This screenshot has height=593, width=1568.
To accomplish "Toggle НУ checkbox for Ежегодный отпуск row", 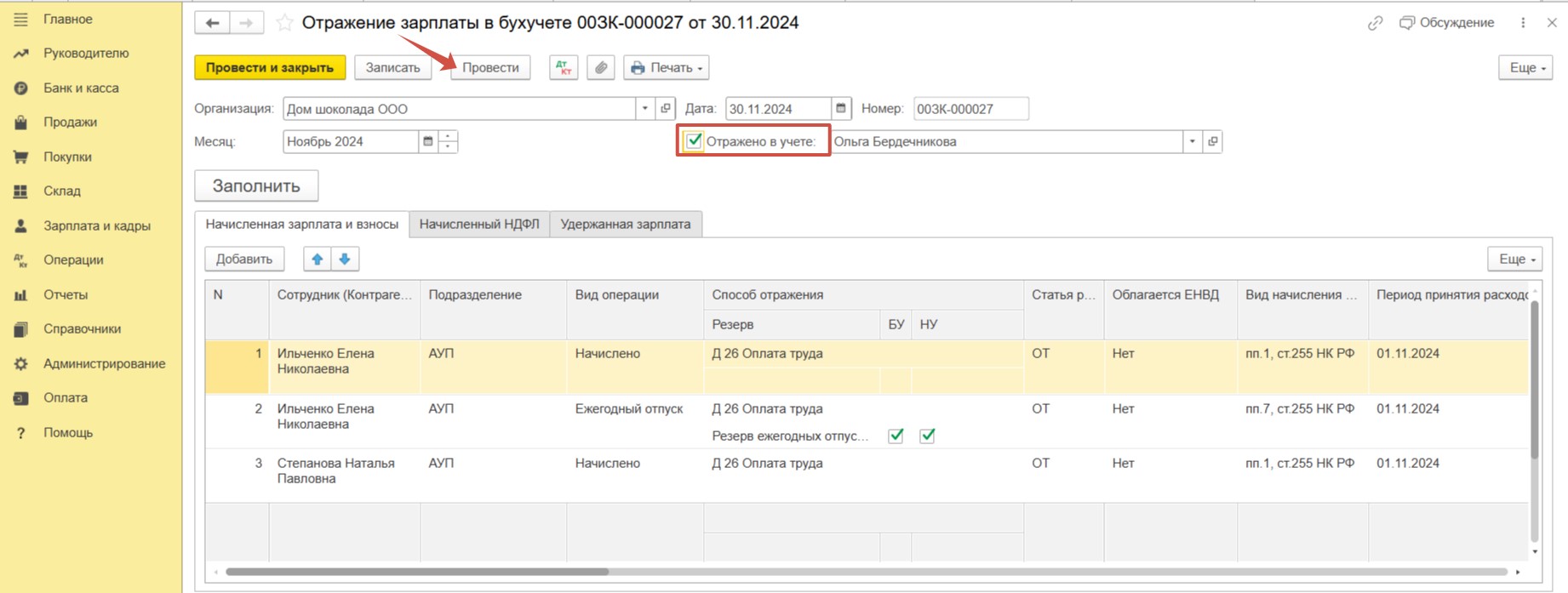I will pos(927,436).
